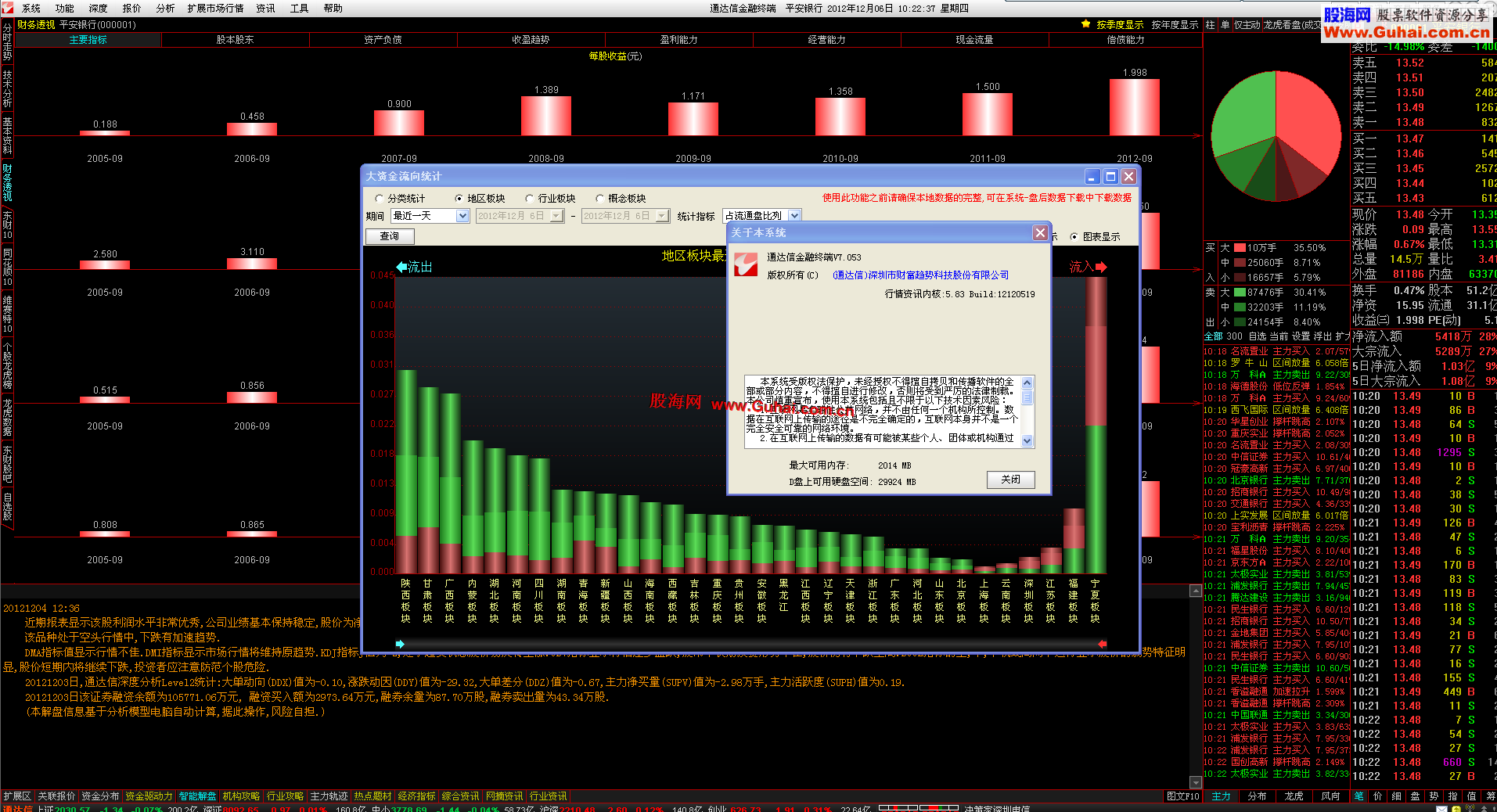Screen dimensions: 1497x812
Task: Open the 价 price view button
Action: tap(1378, 796)
